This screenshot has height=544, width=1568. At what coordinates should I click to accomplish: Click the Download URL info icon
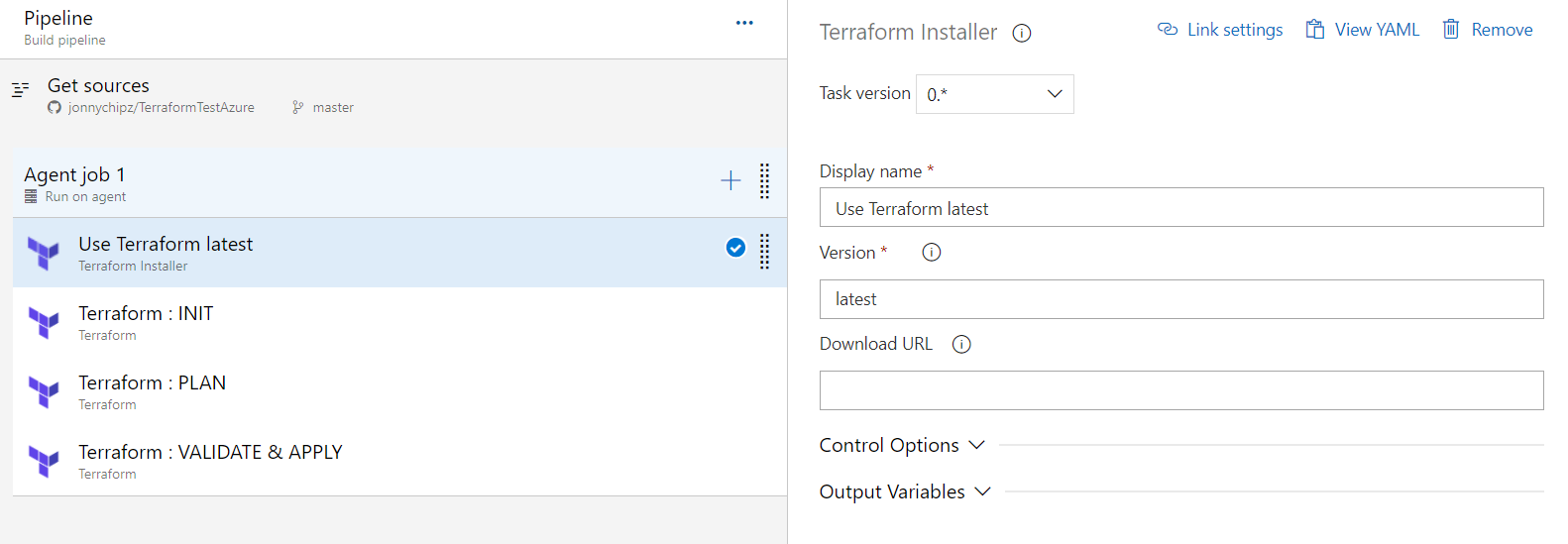pos(961,344)
